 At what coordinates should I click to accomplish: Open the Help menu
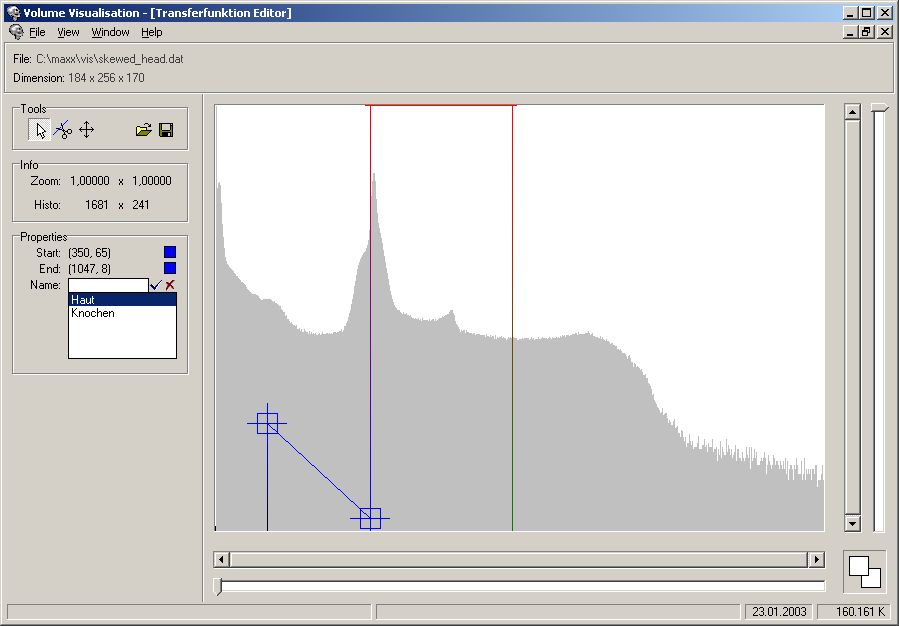tap(151, 32)
